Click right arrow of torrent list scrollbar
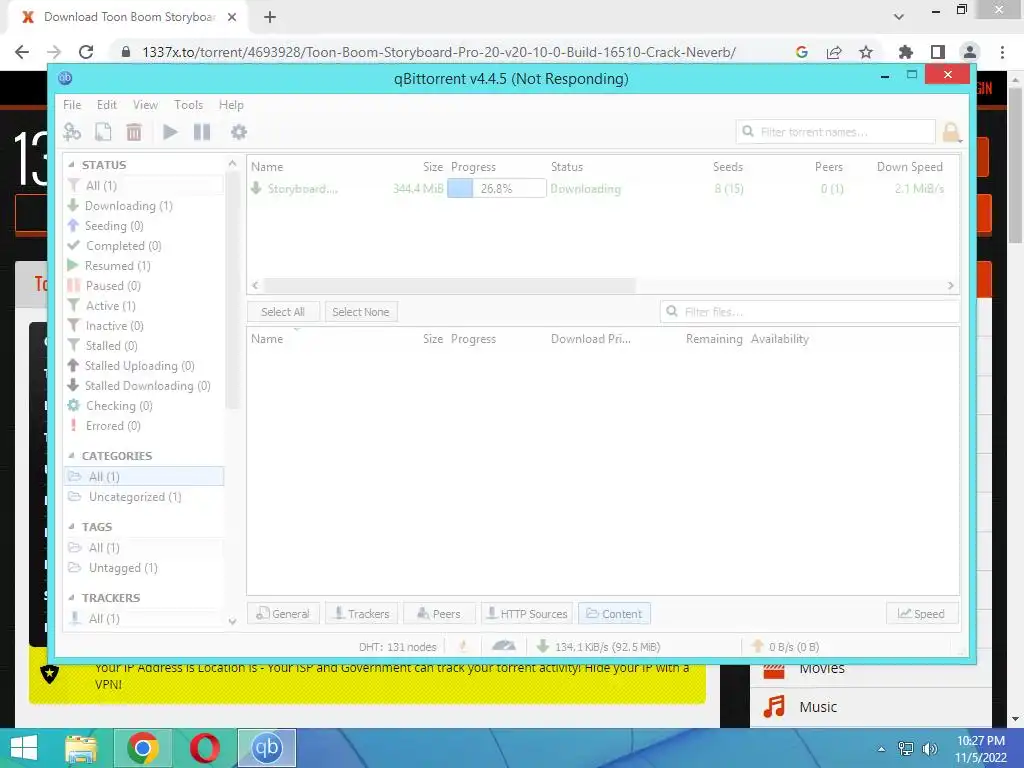The image size is (1024, 768). pyautogui.click(x=951, y=285)
